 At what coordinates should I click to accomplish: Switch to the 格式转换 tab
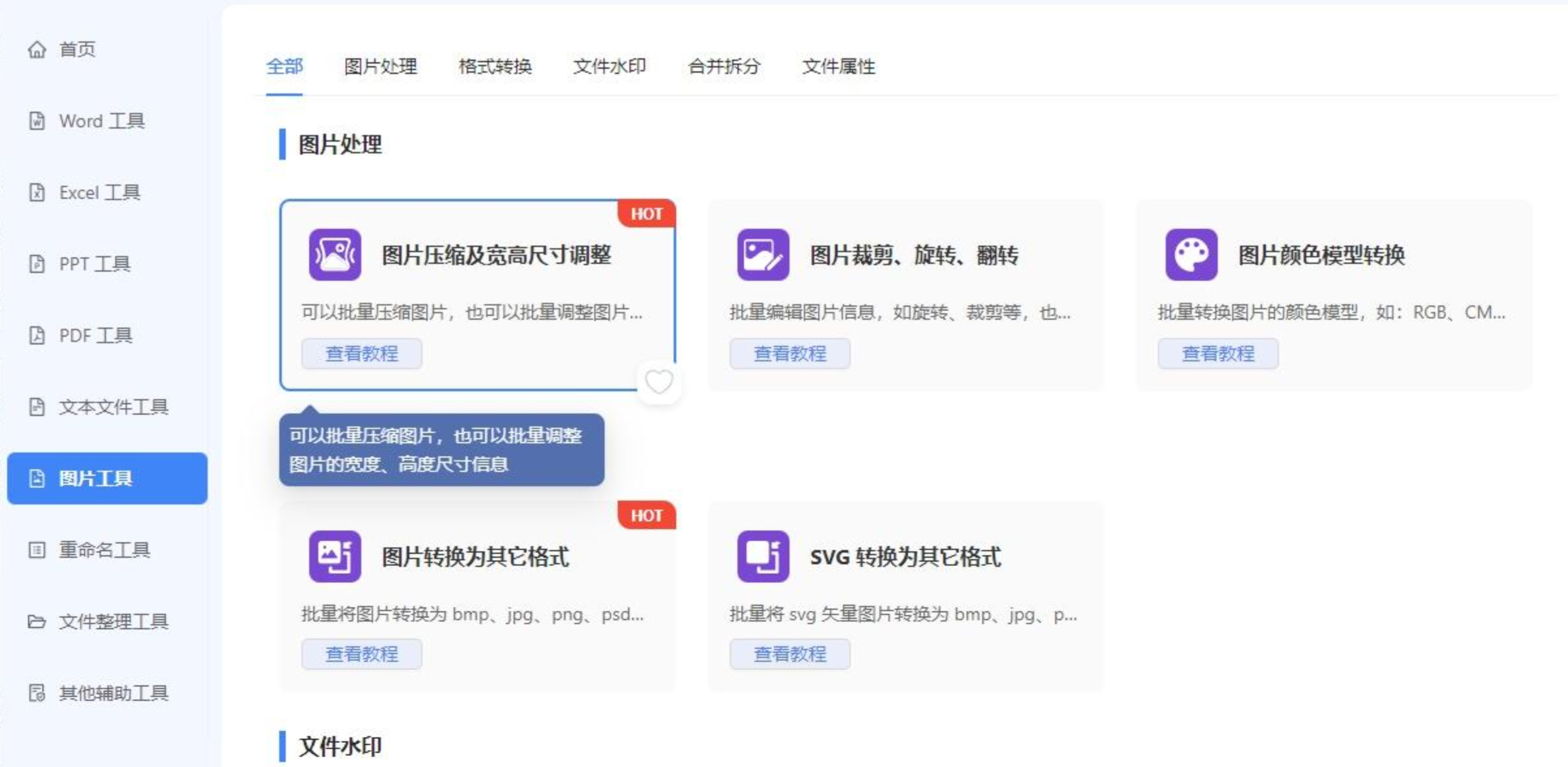tap(495, 66)
